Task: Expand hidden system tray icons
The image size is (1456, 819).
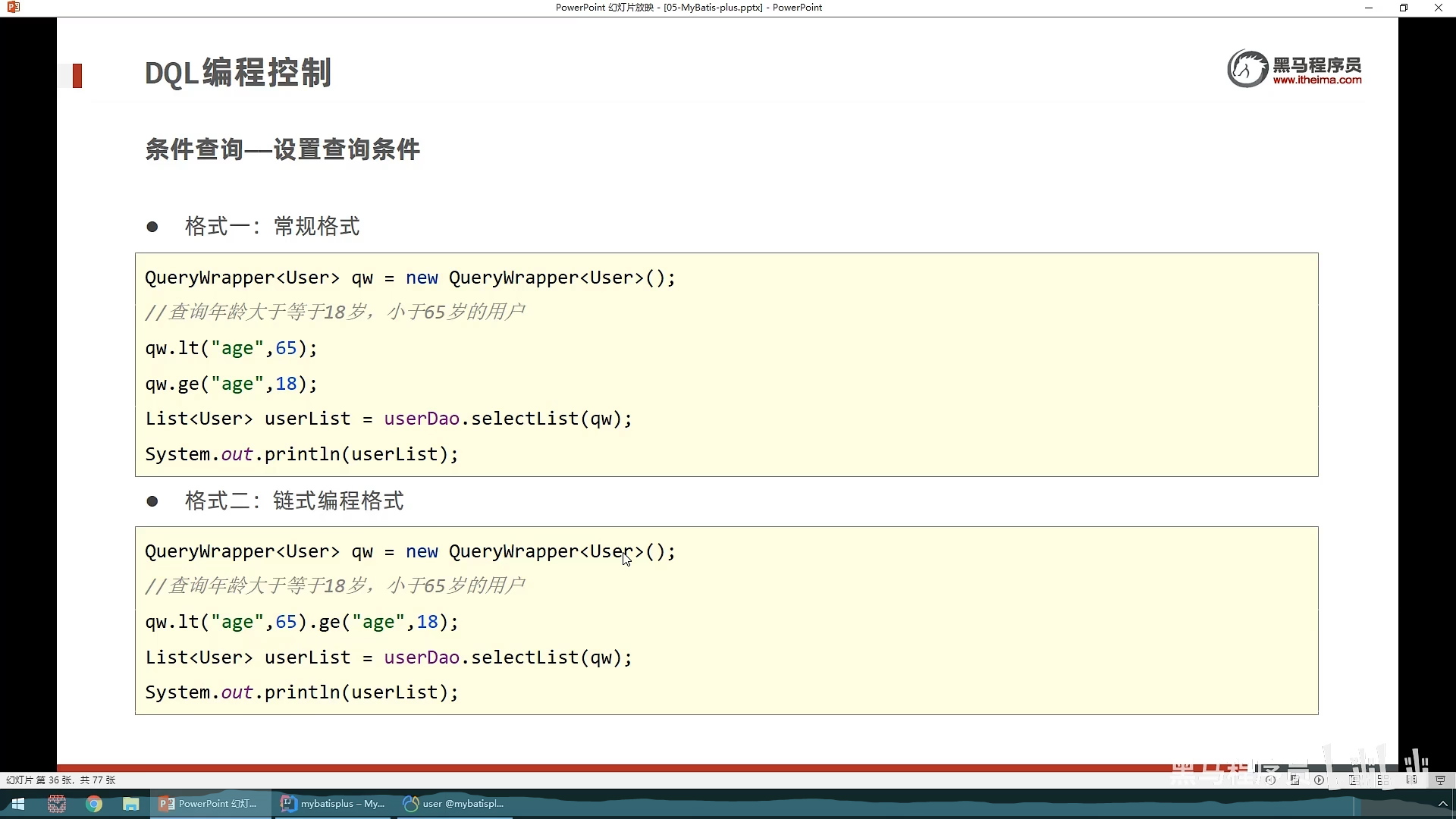Action: click(x=1442, y=804)
